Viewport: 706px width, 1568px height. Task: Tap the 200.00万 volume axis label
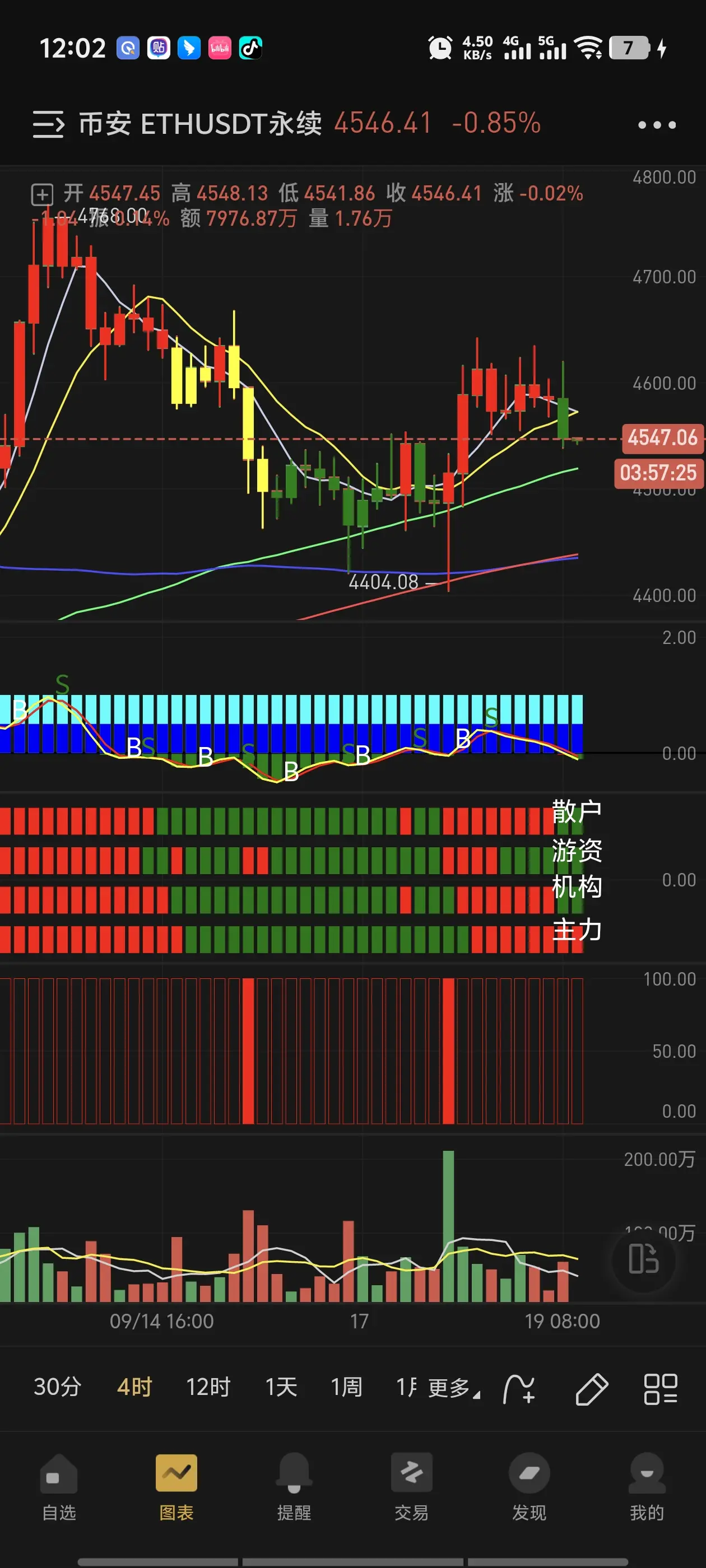(x=659, y=1159)
